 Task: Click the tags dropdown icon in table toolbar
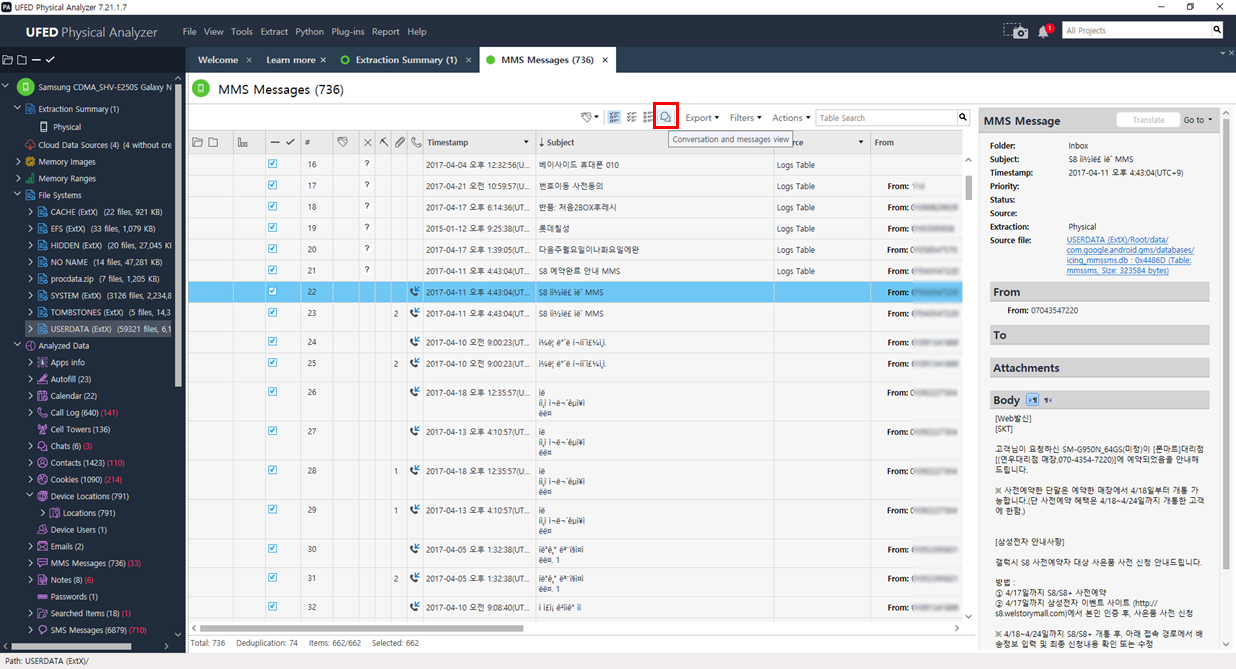coord(590,118)
